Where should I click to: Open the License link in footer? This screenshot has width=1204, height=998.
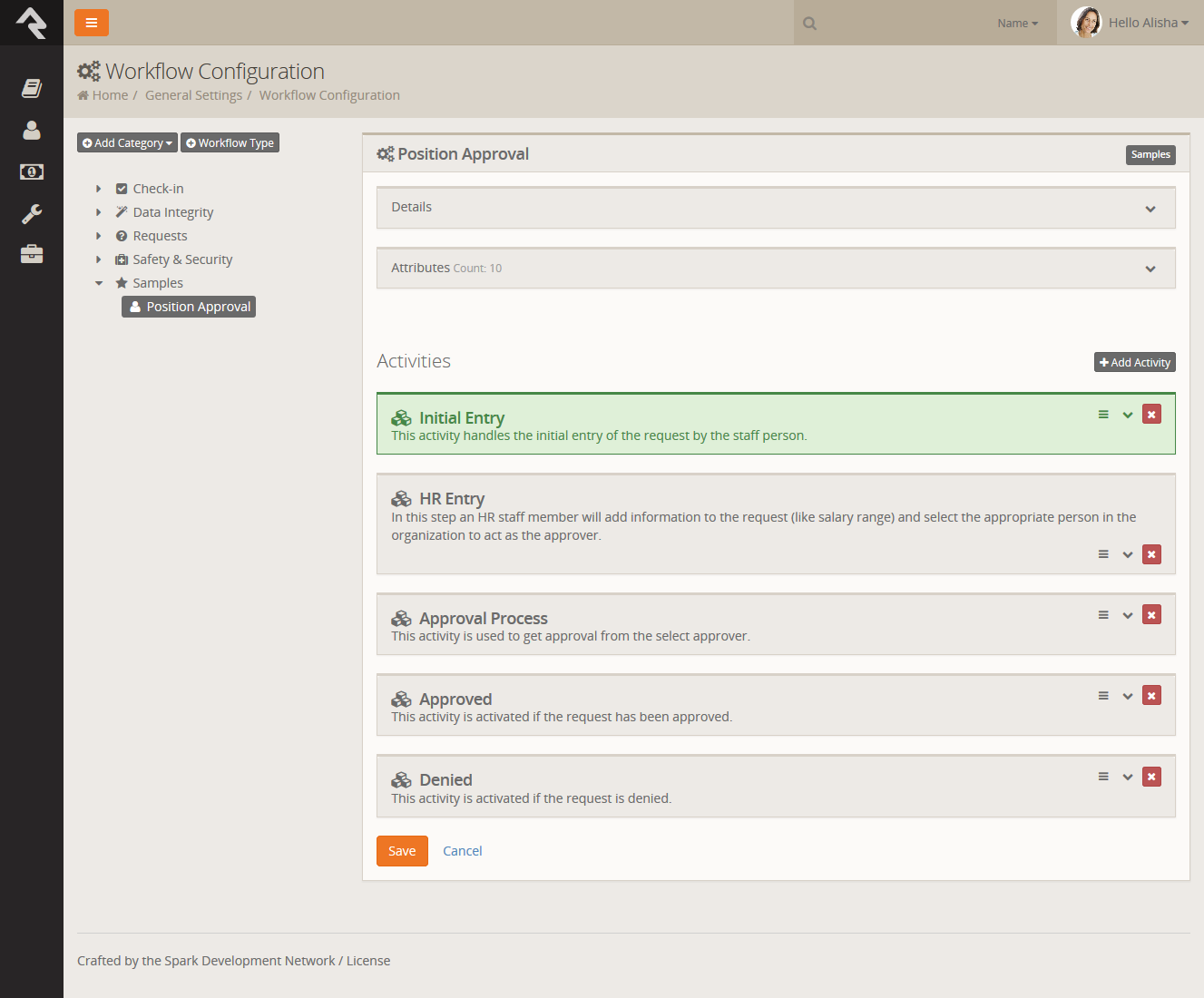(368, 961)
